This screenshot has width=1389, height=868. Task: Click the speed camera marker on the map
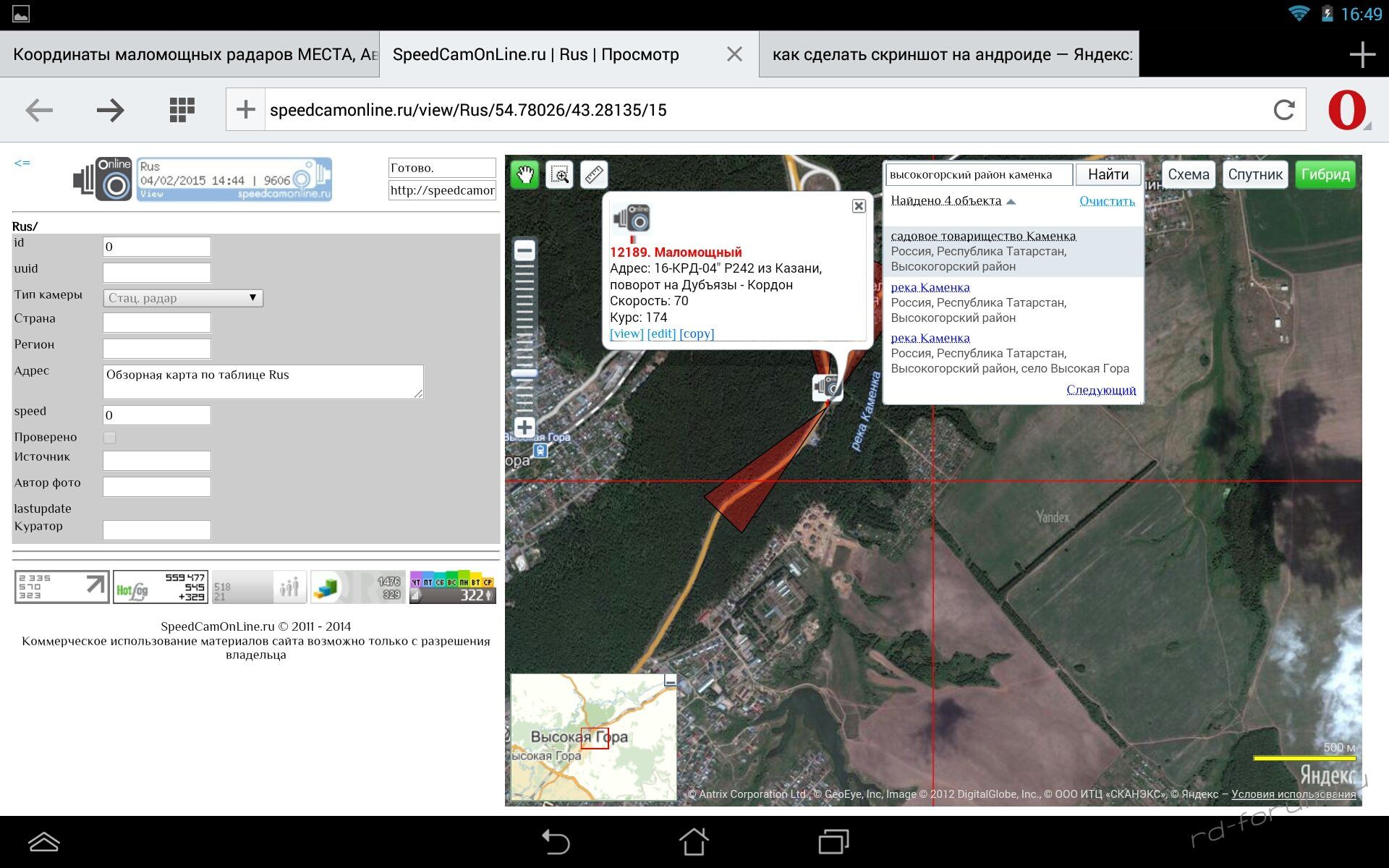coord(827,387)
